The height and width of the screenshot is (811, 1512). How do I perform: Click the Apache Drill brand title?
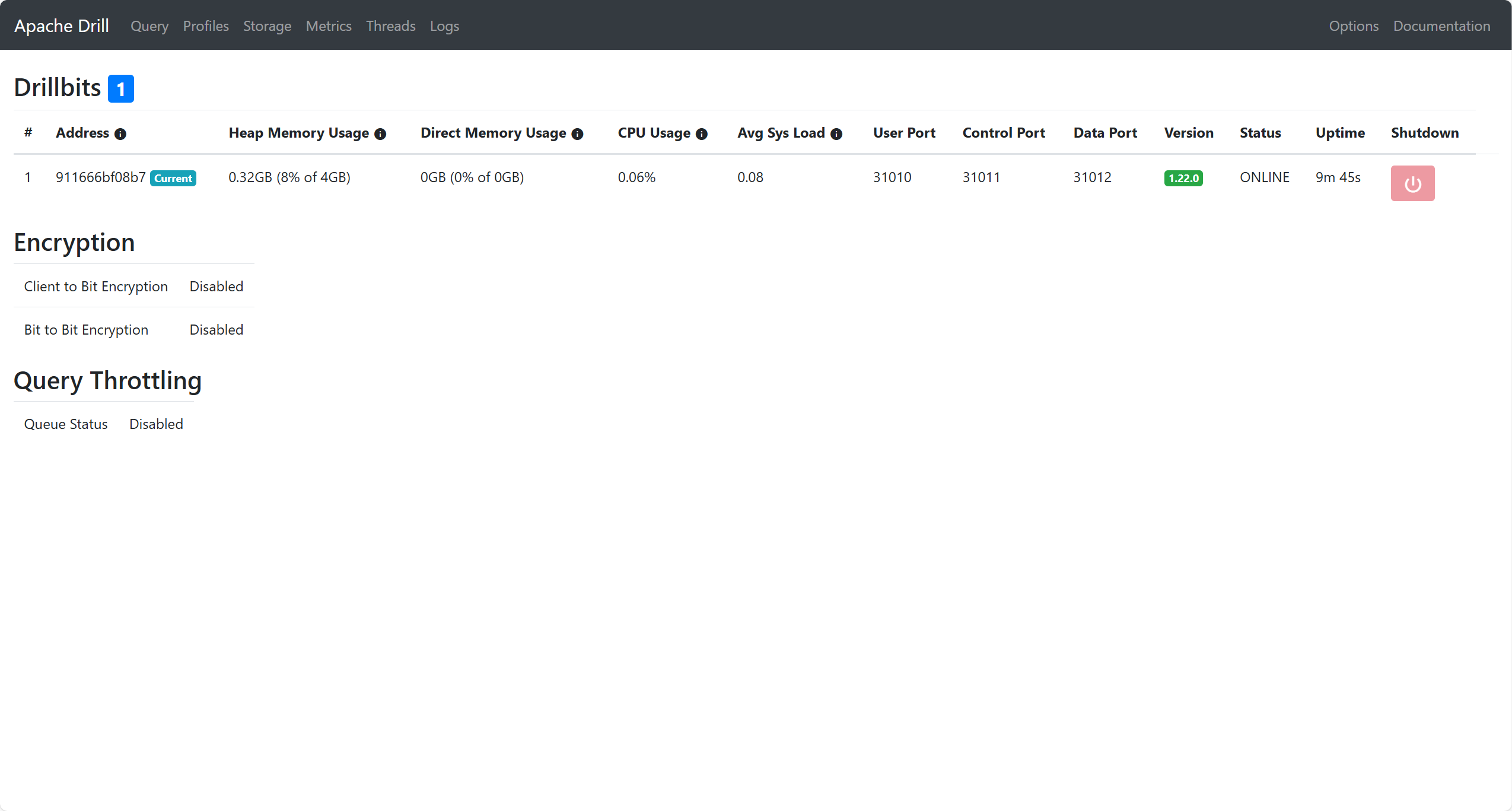pyautogui.click(x=62, y=26)
